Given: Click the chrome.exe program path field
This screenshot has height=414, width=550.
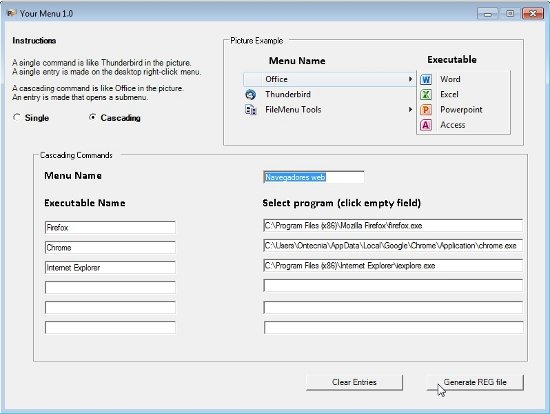Looking at the screenshot, I should 393,246.
